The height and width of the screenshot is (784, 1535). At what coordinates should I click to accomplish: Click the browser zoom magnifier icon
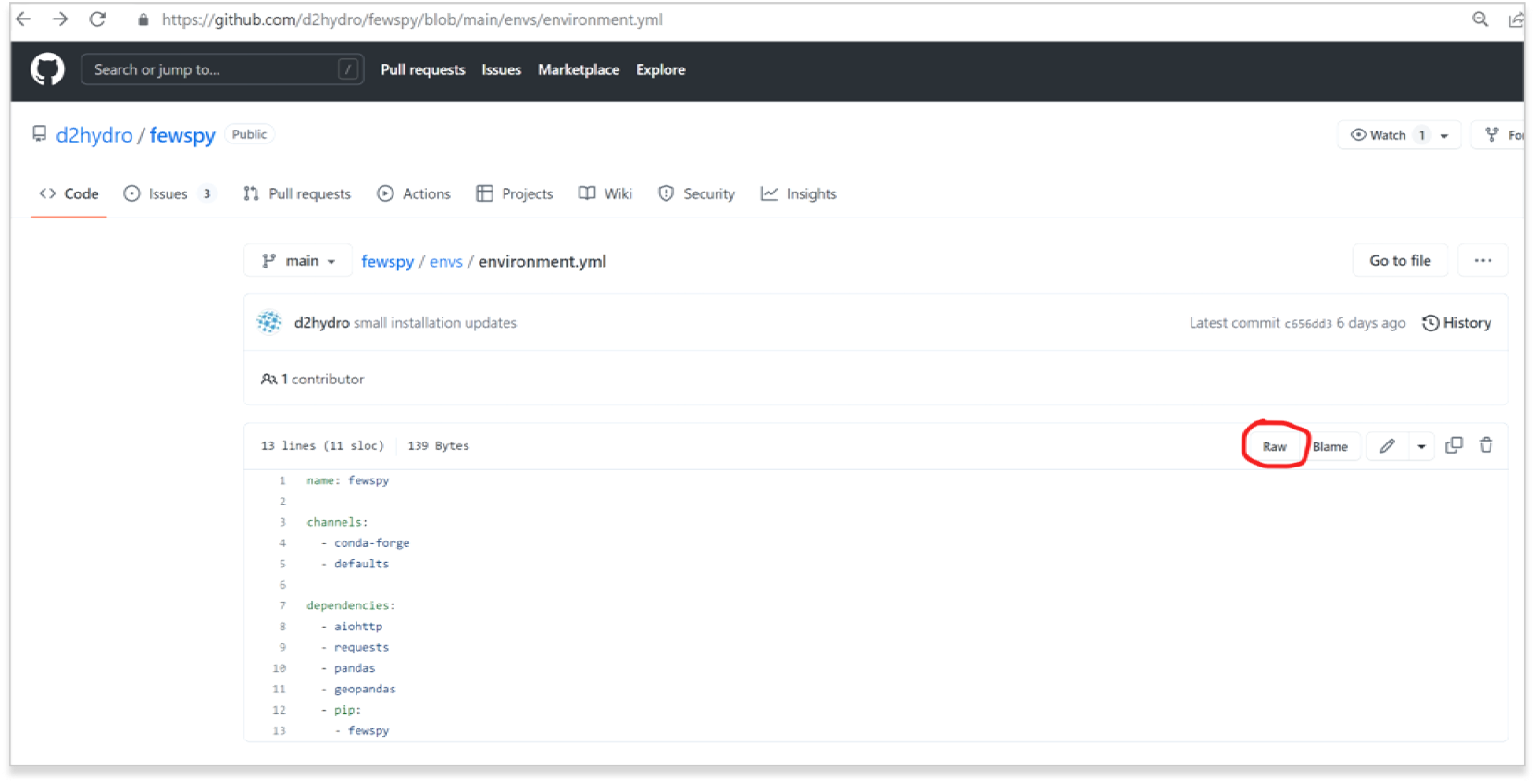click(x=1479, y=19)
